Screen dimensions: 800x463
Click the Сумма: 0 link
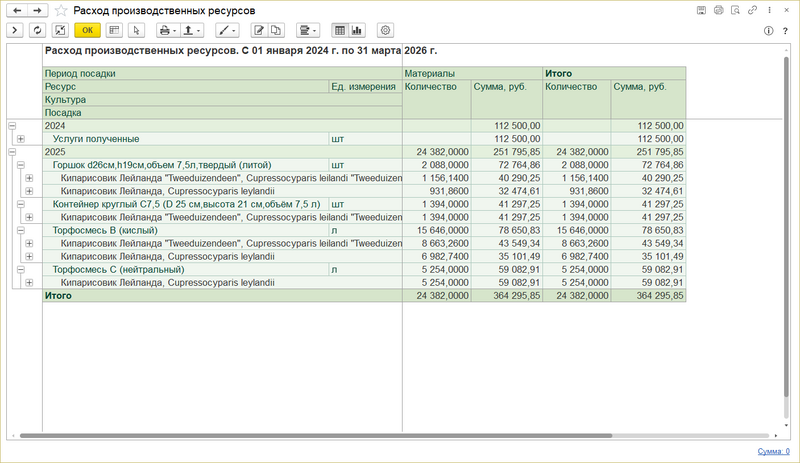click(775, 452)
